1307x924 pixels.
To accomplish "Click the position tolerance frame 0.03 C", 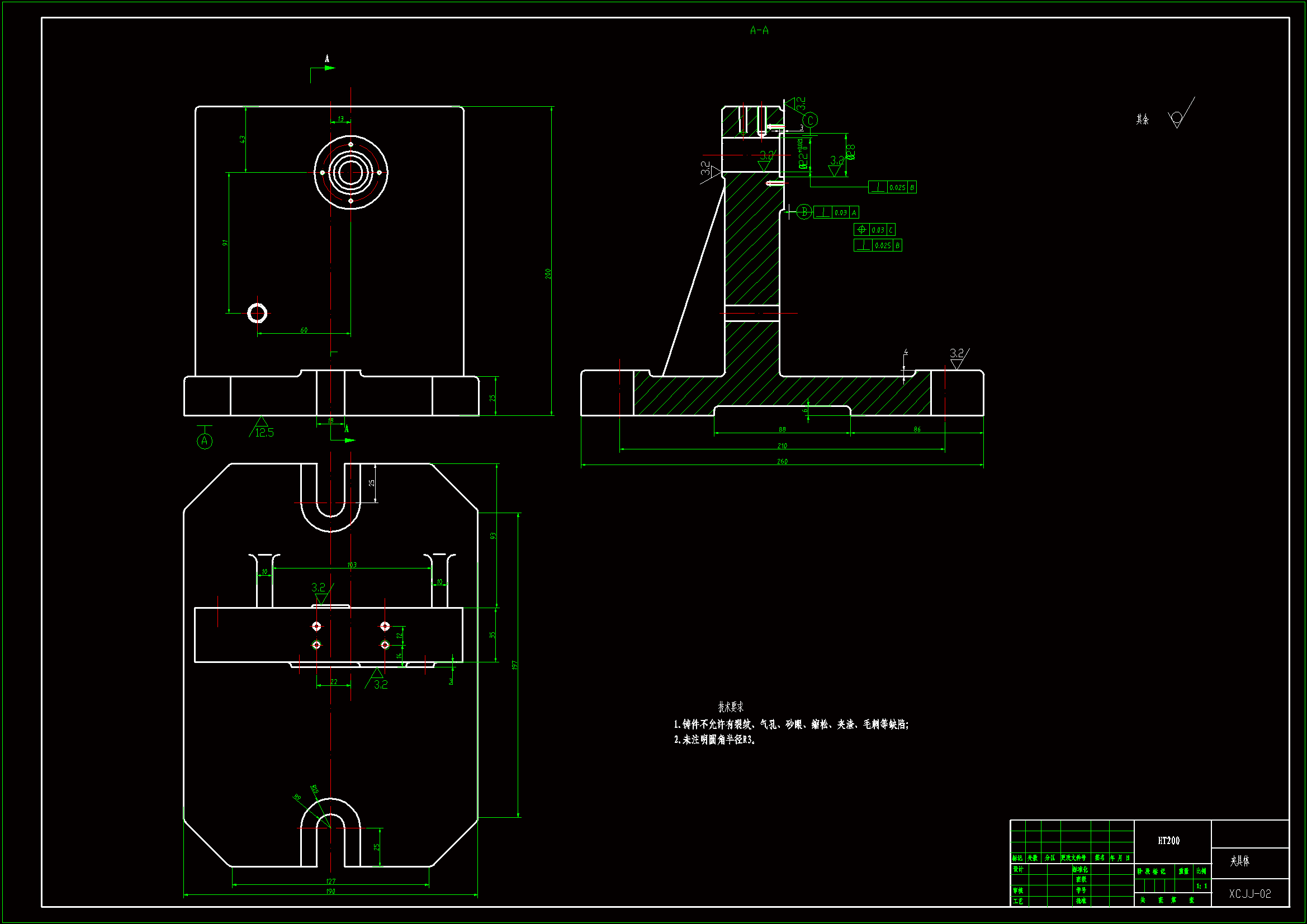I will coord(874,229).
